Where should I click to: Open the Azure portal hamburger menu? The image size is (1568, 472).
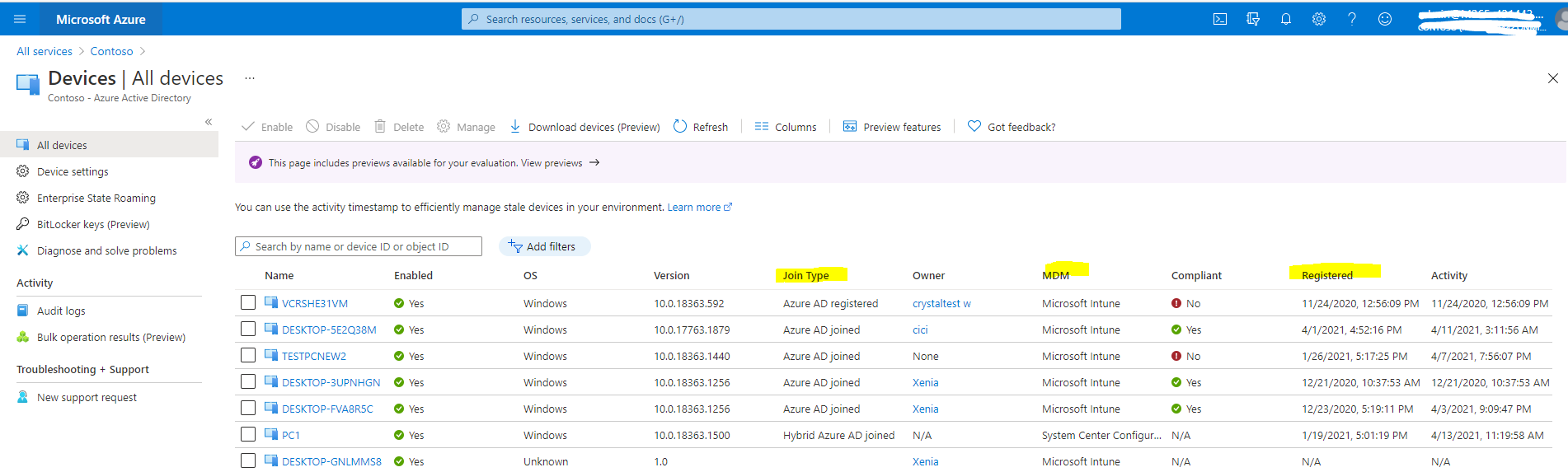click(x=20, y=19)
